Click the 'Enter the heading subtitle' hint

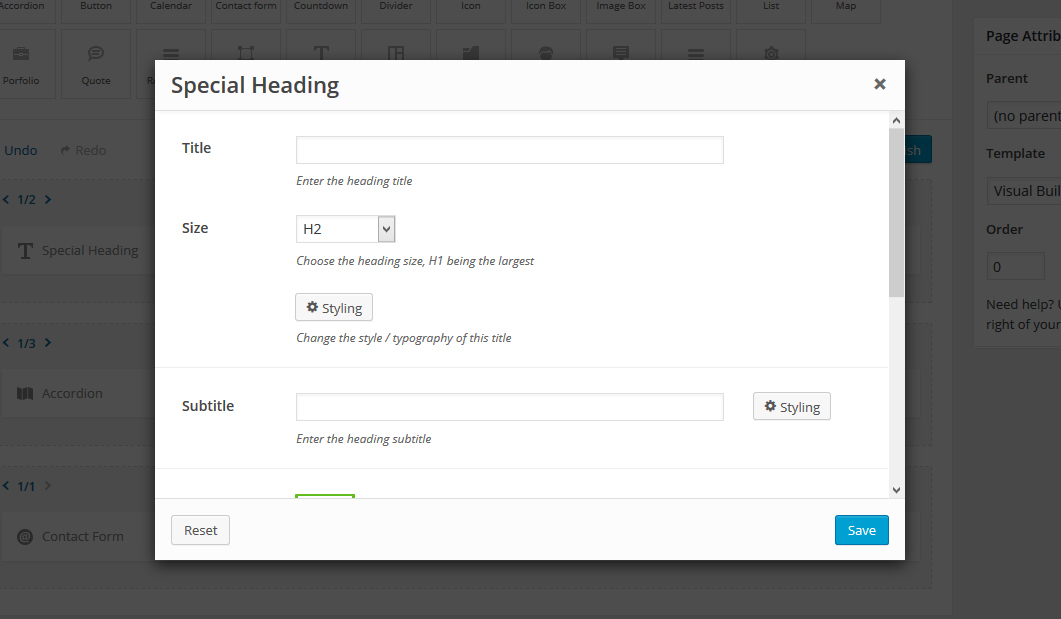tap(363, 438)
